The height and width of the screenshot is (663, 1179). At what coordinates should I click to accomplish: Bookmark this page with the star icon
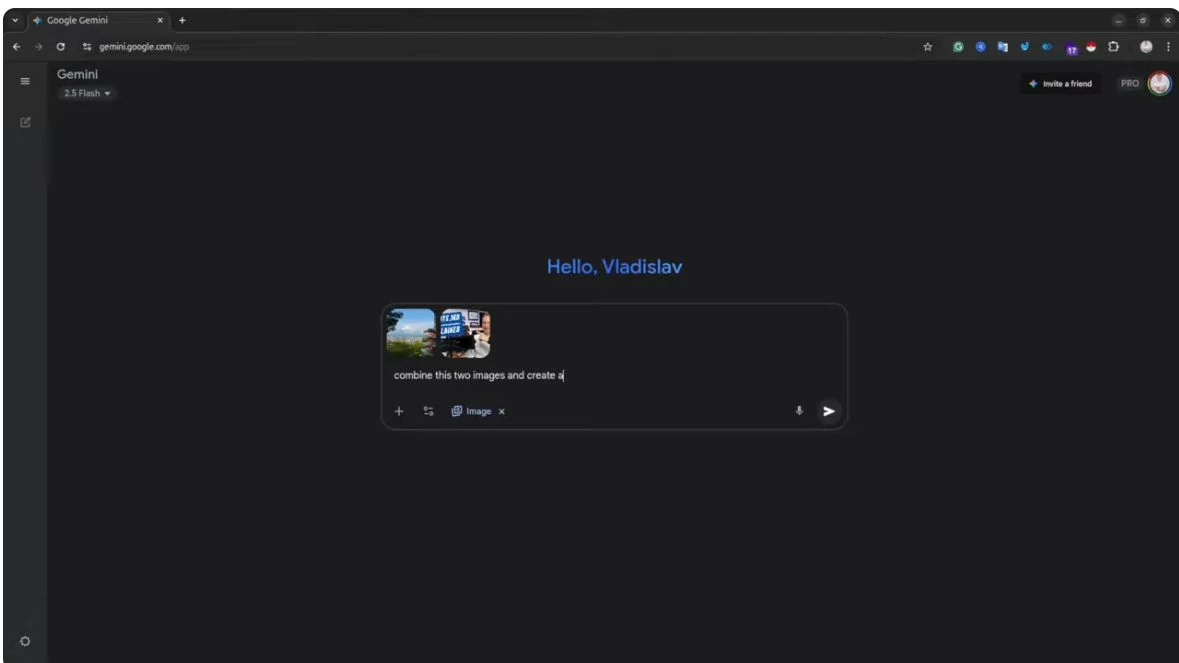pyautogui.click(x=927, y=47)
